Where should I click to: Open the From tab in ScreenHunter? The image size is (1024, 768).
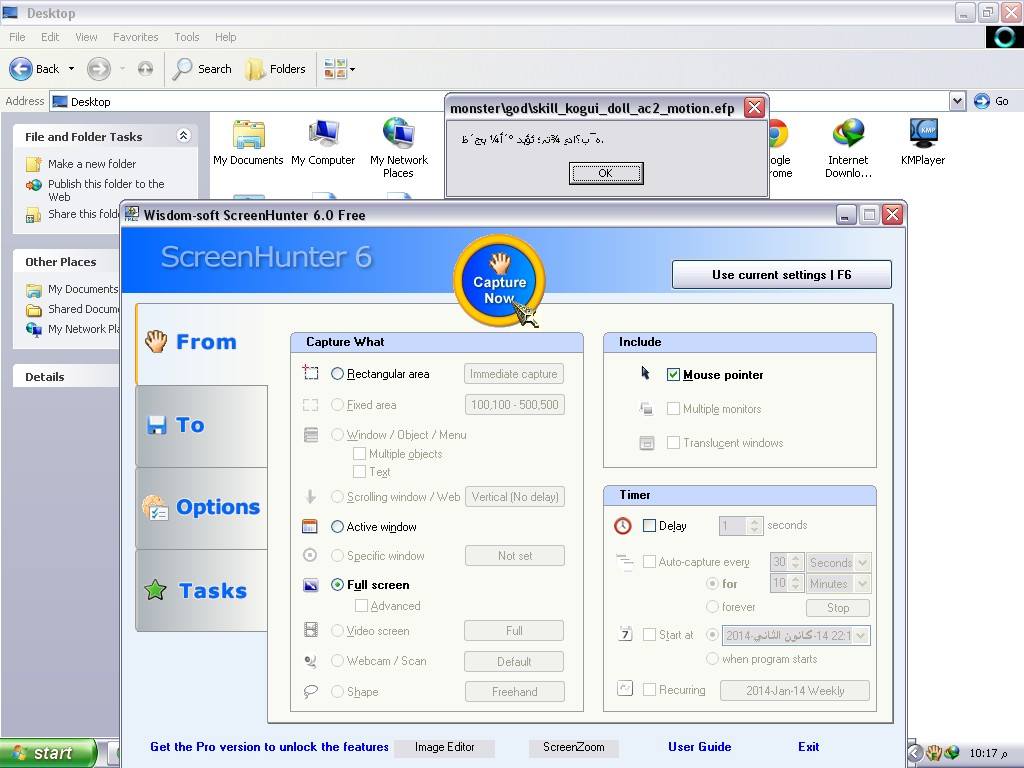point(202,342)
